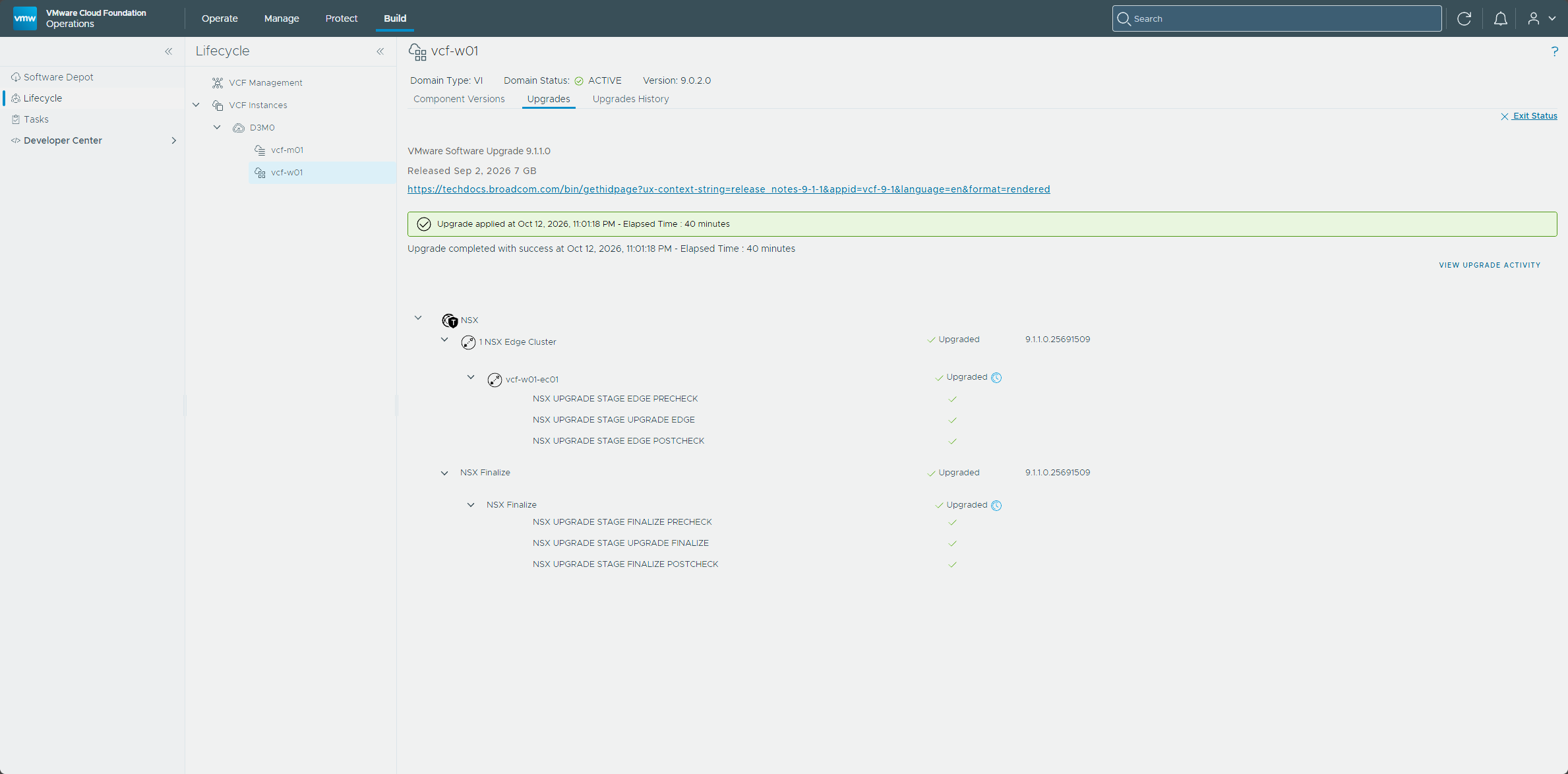Click the success check icon in green banner
The image size is (1568, 774).
point(424,224)
